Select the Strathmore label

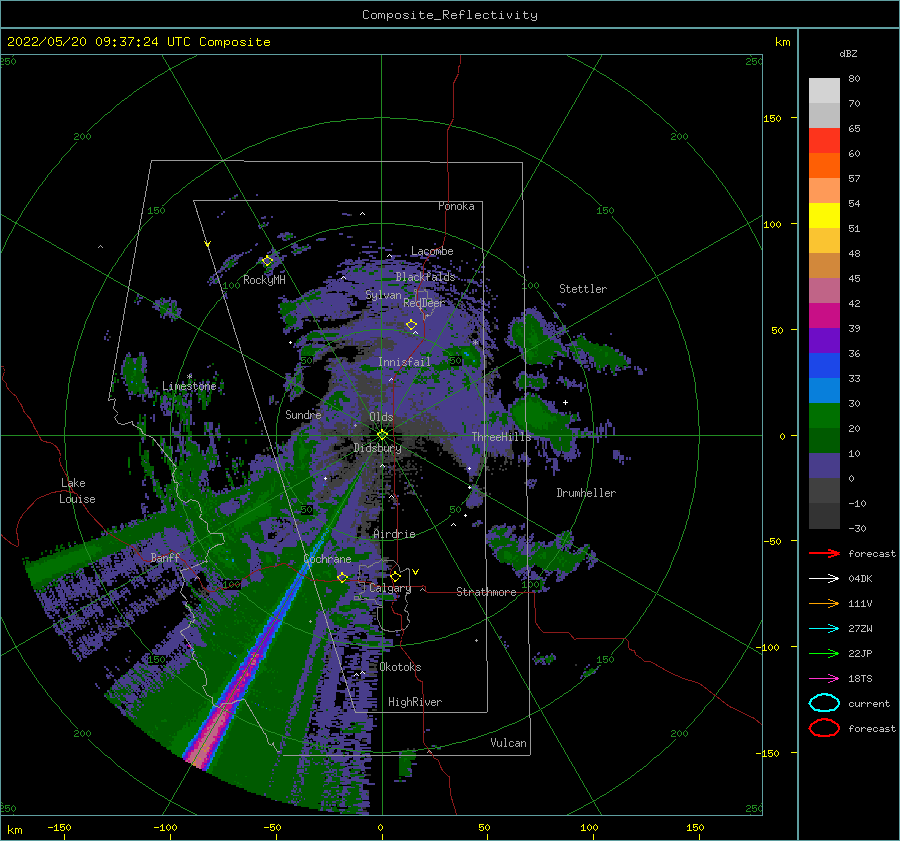point(486,592)
